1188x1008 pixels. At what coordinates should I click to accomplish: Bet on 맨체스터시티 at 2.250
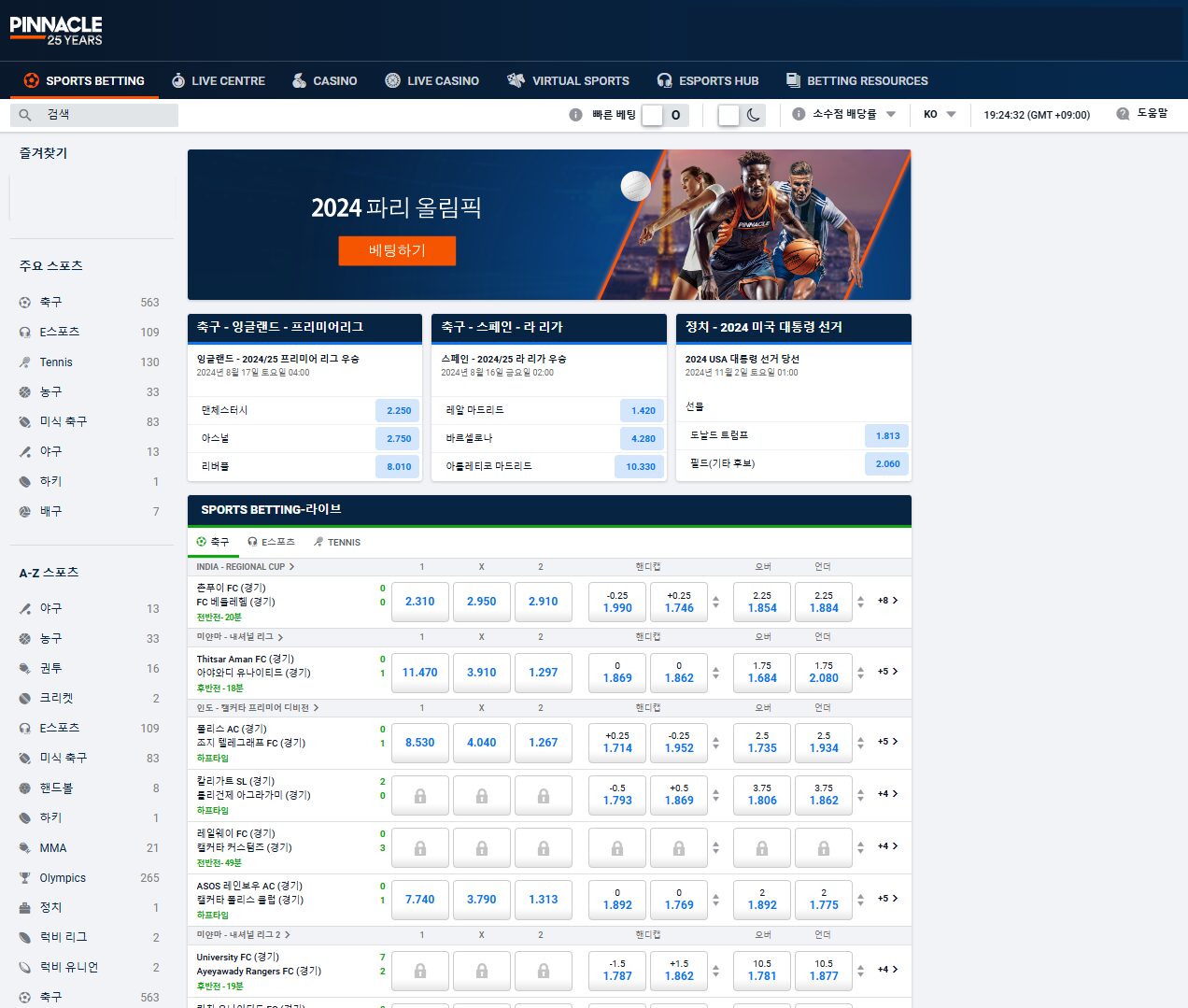click(398, 410)
